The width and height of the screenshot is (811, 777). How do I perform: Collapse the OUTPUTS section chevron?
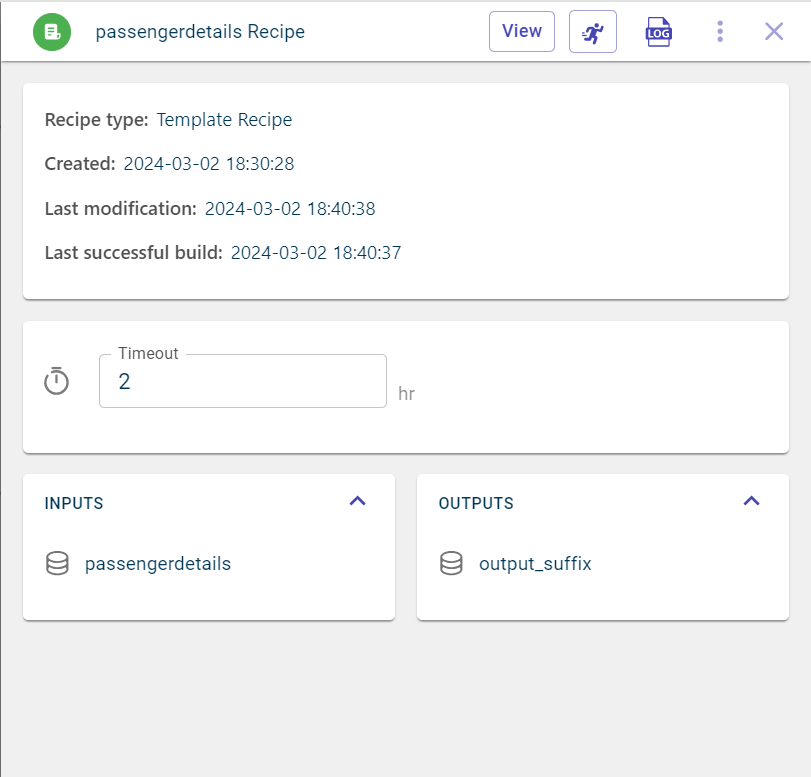point(752,501)
